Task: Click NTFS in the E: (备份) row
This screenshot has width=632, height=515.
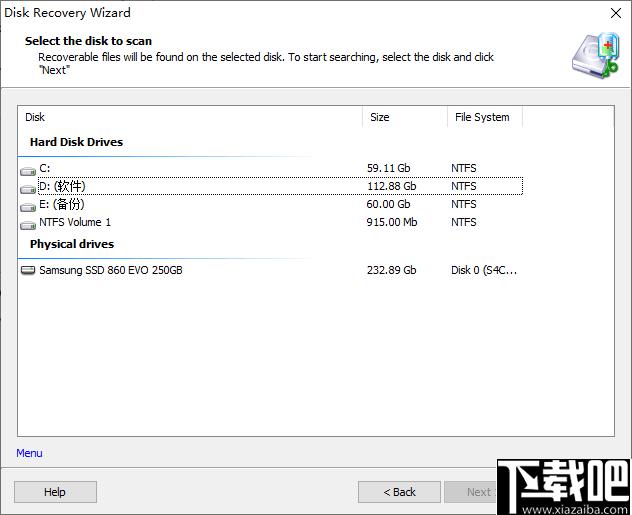Action: click(464, 204)
